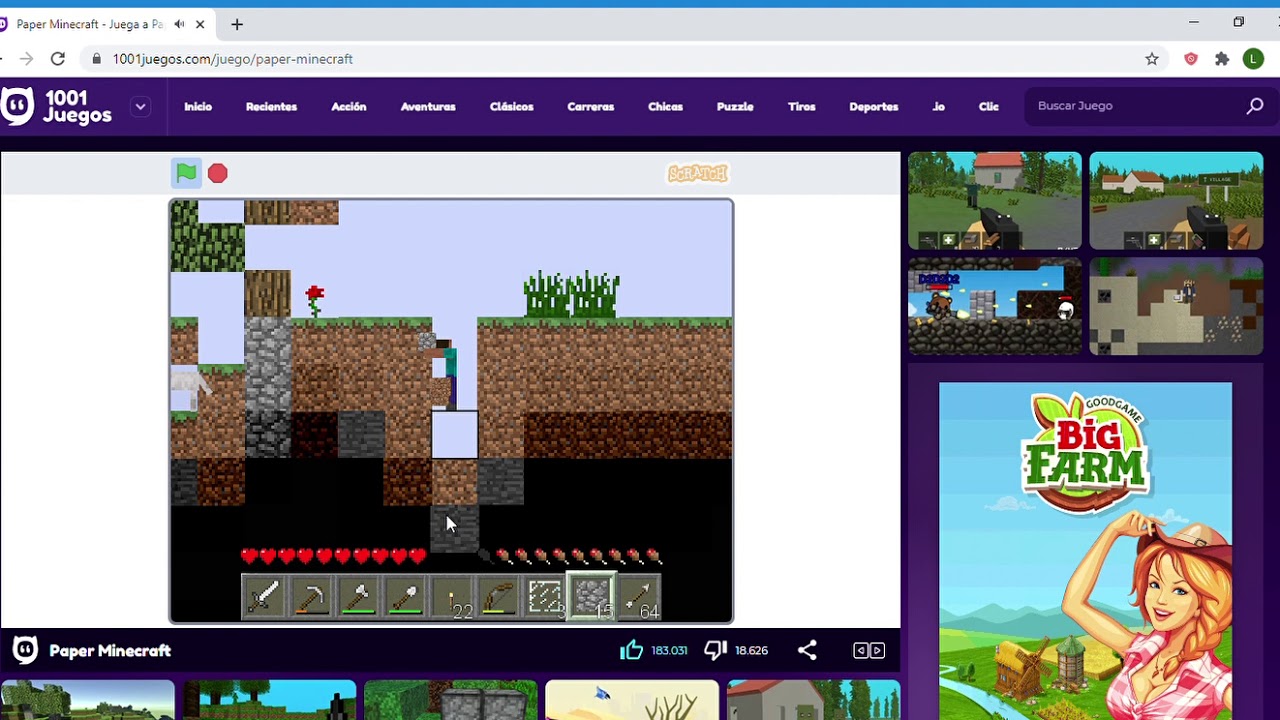1280x720 pixels.
Task: Select the iron sword hotbar slot
Action: click(x=264, y=597)
